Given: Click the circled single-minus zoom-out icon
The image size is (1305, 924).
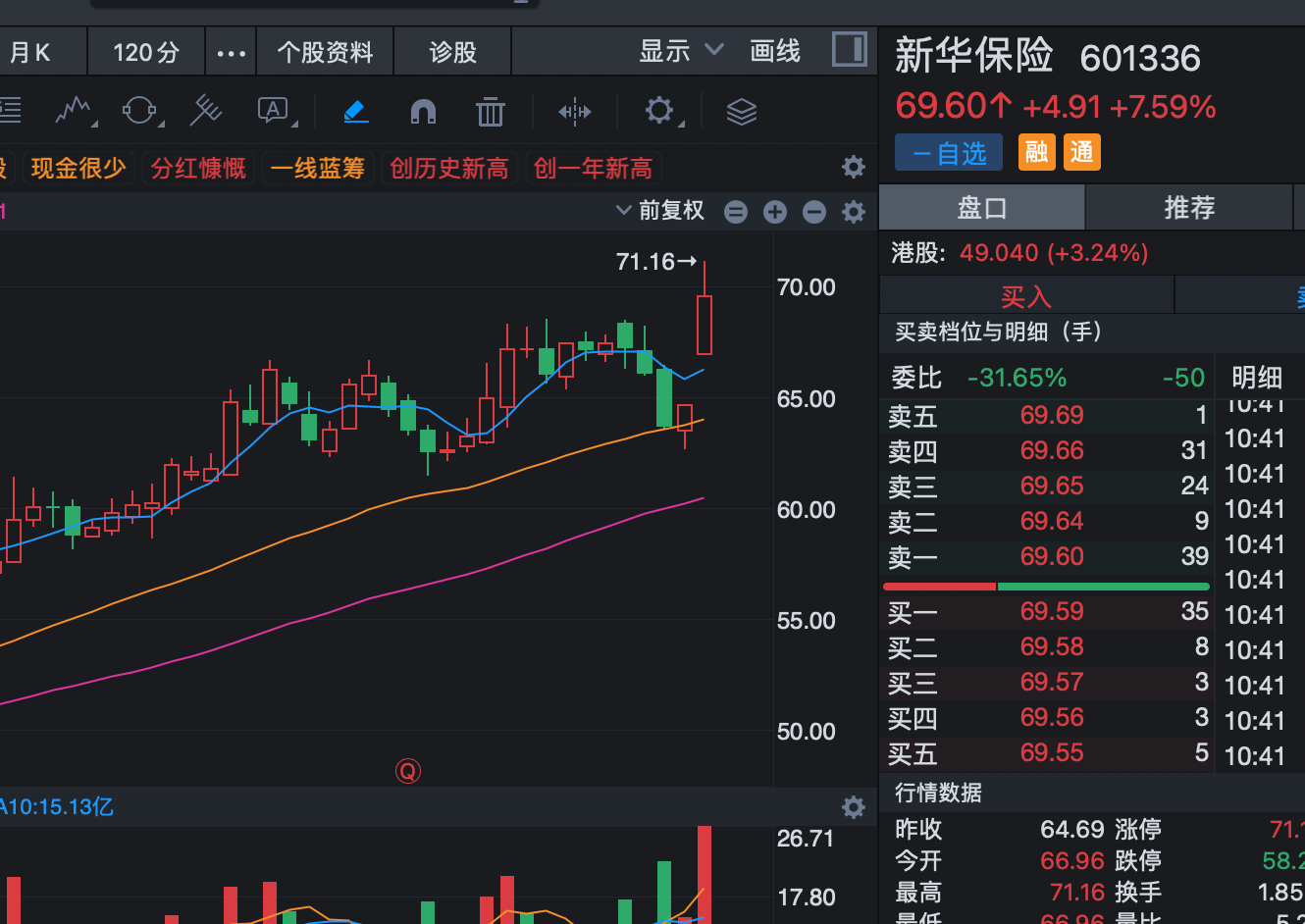Looking at the screenshot, I should click(814, 212).
